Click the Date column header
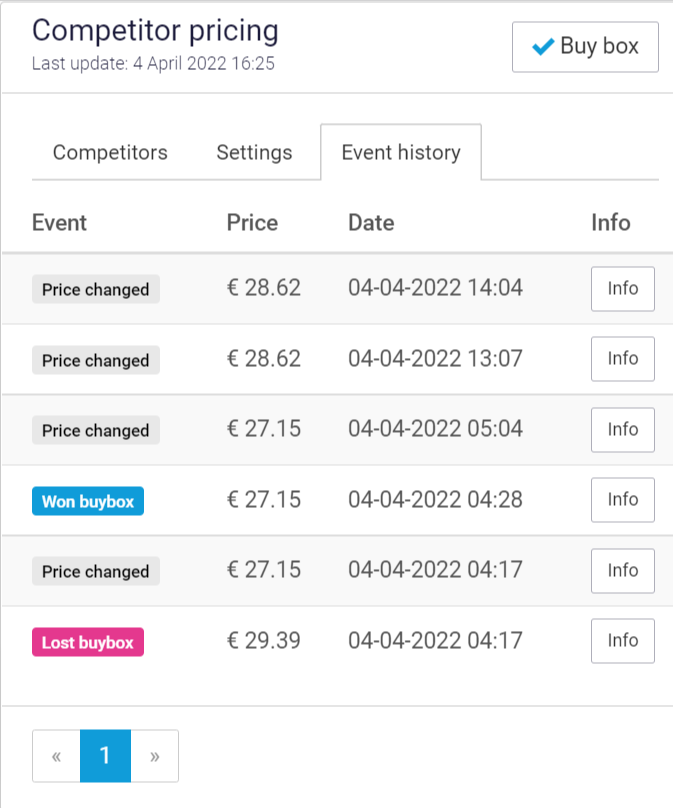 pyautogui.click(x=371, y=222)
